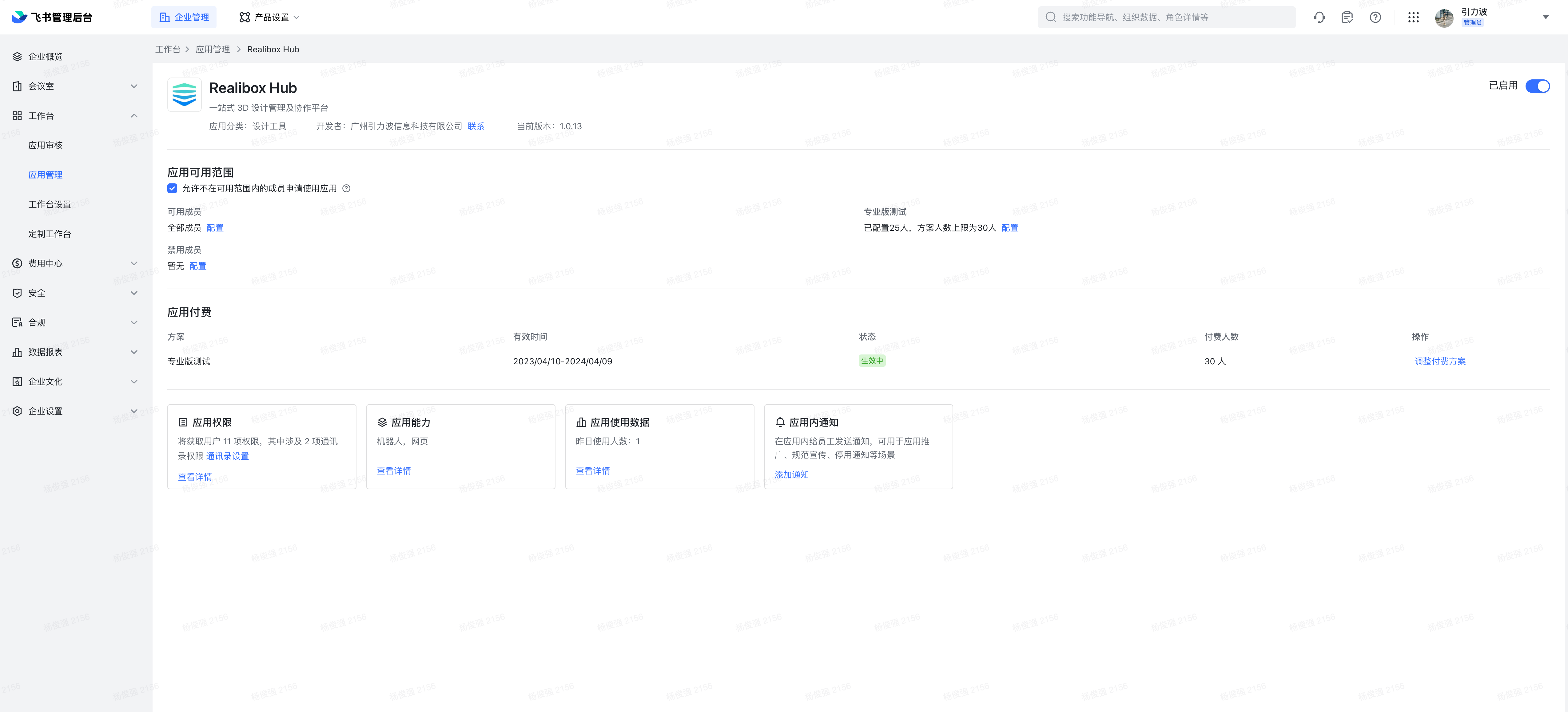Image resolution: width=1568 pixels, height=712 pixels.
Task: Click 配置 next to 全部成员
Action: [x=215, y=228]
